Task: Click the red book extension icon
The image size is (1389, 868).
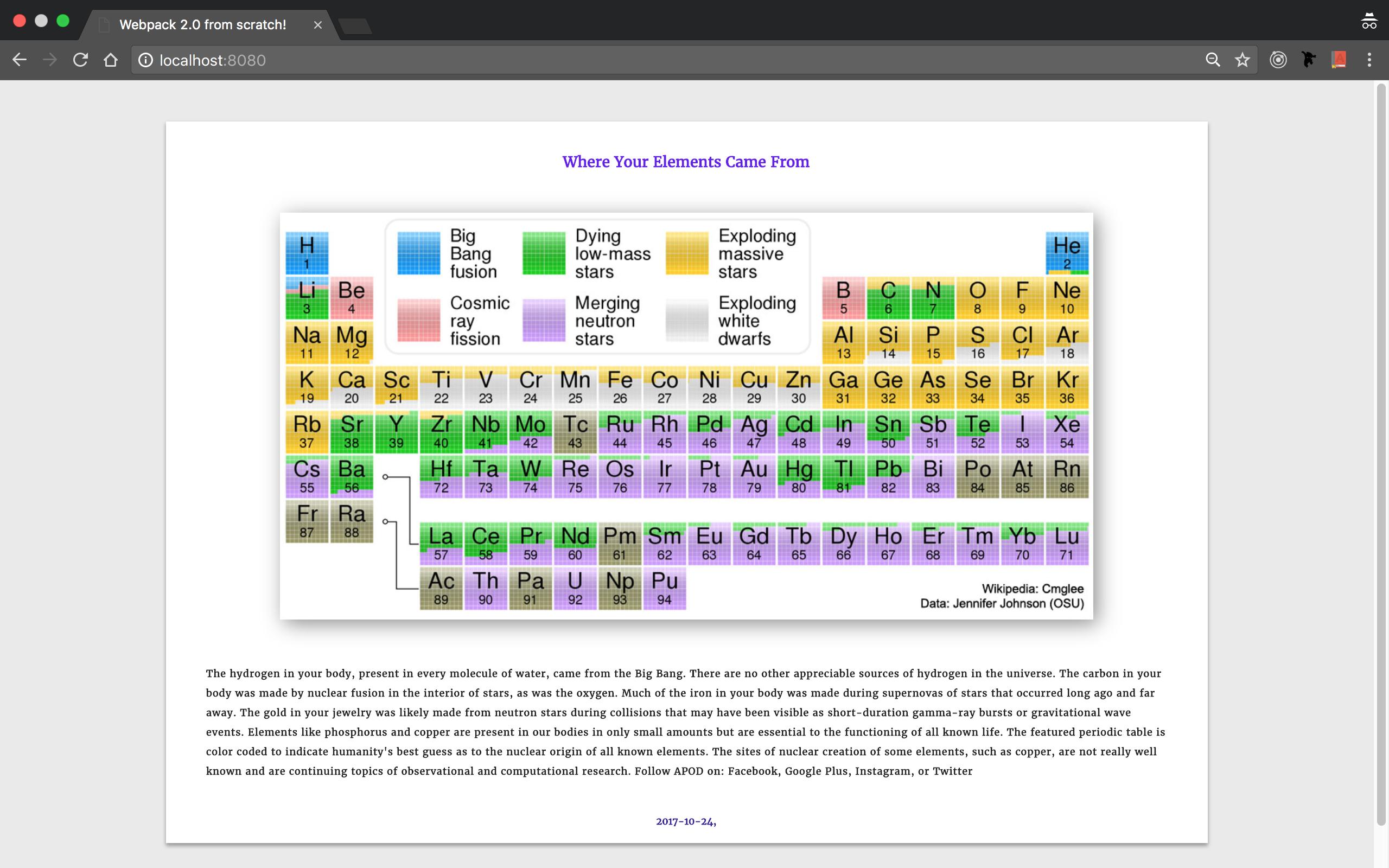Action: (1339, 60)
